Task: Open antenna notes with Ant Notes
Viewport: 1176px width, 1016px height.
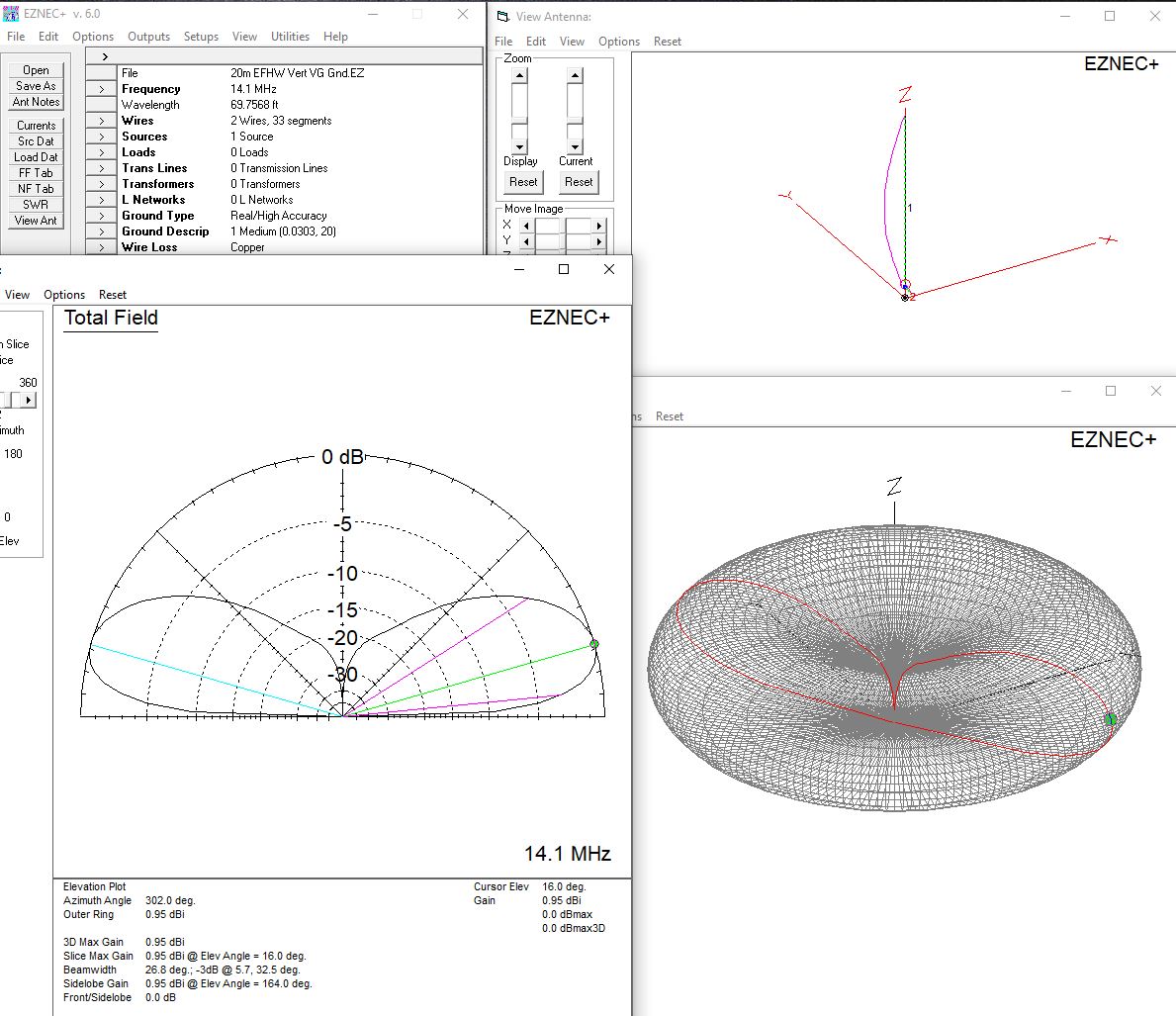Action: (x=36, y=102)
